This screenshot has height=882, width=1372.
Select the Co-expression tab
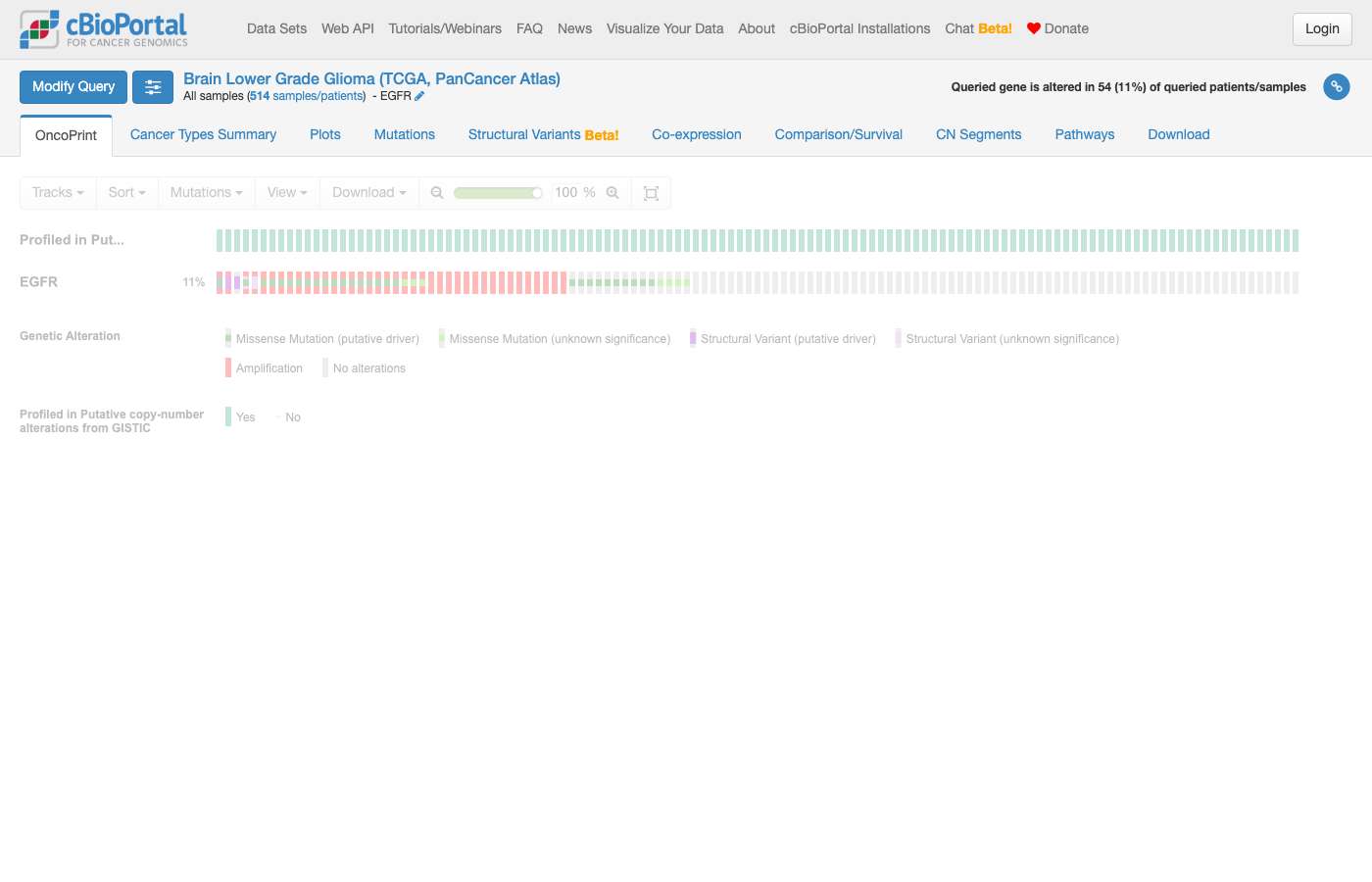pyautogui.click(x=697, y=135)
